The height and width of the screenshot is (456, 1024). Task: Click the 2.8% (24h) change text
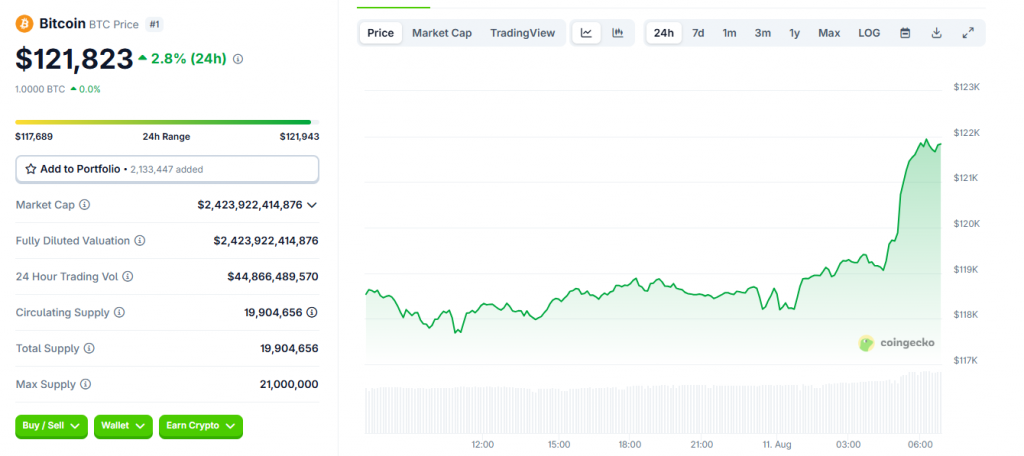(x=189, y=59)
